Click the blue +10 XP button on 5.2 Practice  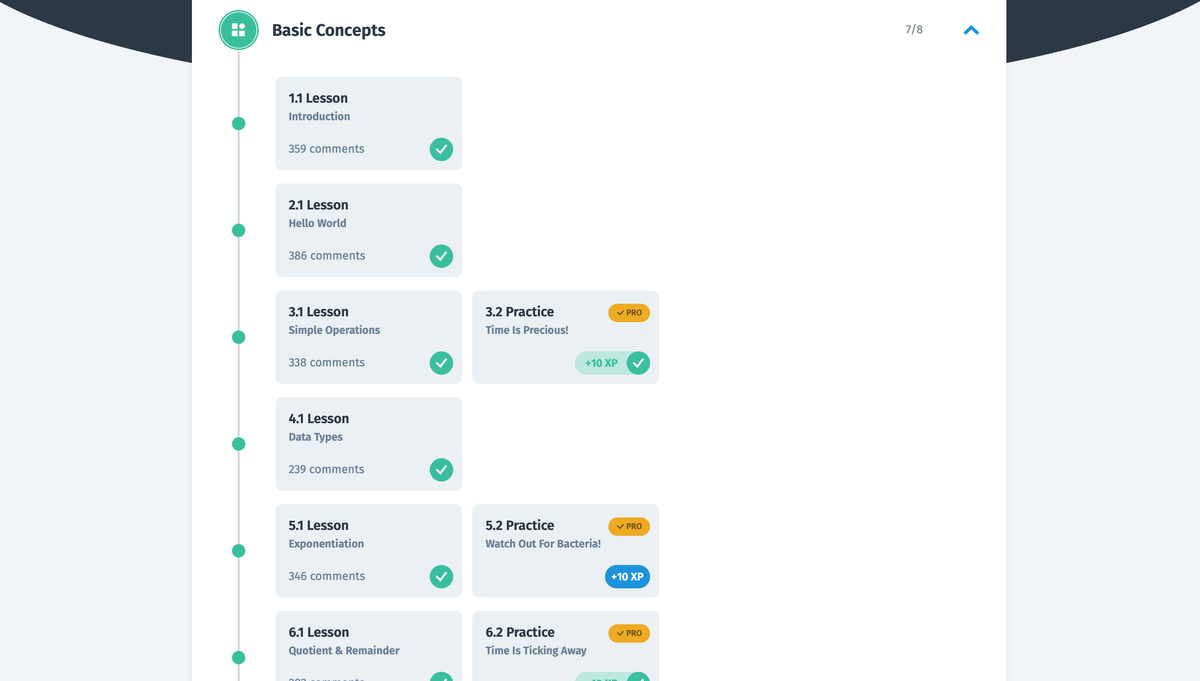627,577
